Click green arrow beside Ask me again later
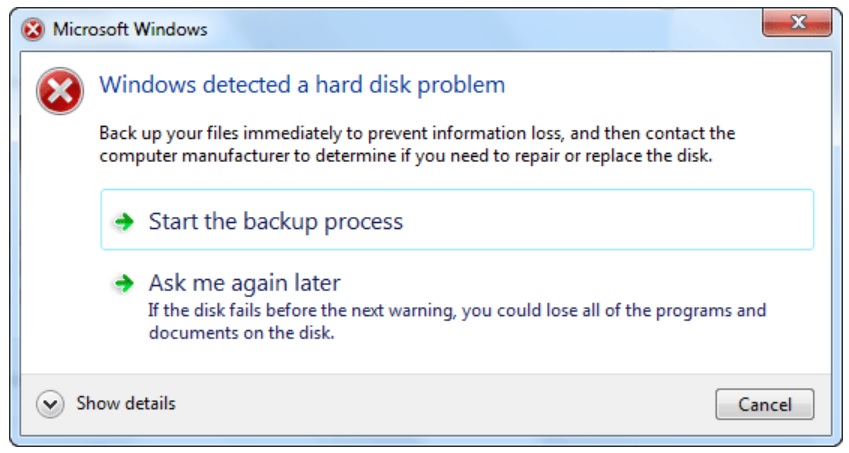Image resolution: width=849 pixels, height=453 pixels. coord(124,284)
